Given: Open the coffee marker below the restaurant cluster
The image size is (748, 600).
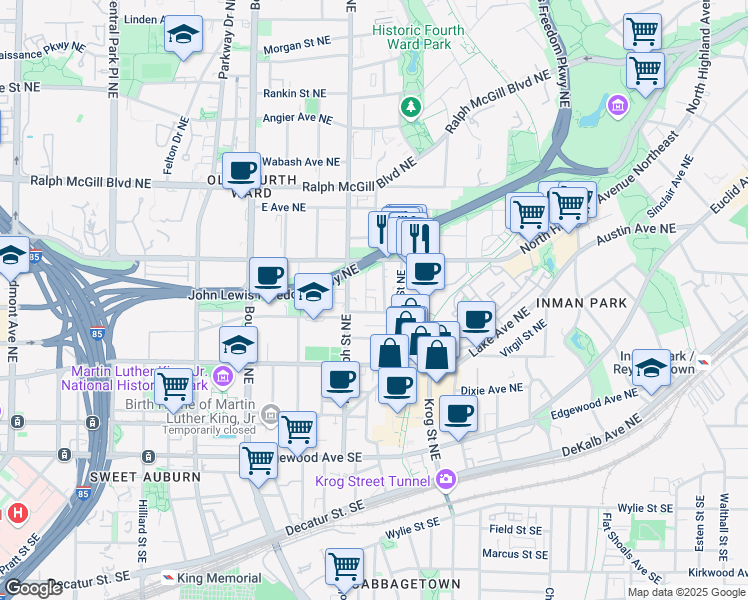Looking at the screenshot, I should pyautogui.click(x=426, y=275).
